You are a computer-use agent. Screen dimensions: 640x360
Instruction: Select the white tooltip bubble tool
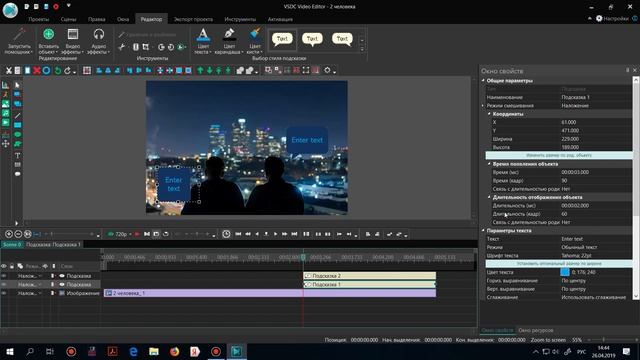tap(17, 174)
